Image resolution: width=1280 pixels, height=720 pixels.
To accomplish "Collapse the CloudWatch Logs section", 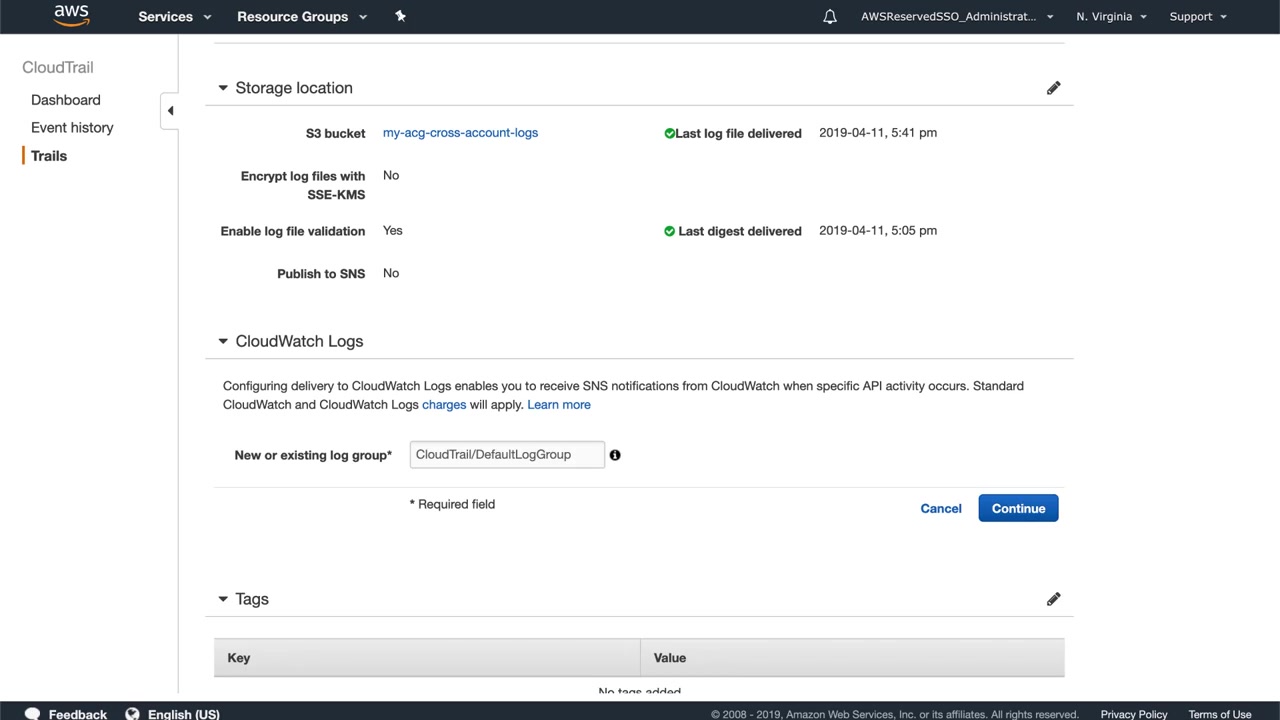I will click(x=223, y=341).
